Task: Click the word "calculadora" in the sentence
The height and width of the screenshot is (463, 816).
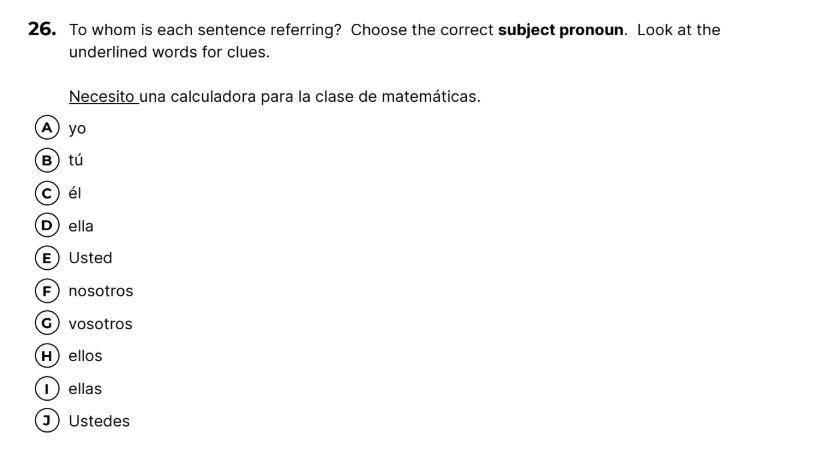Action: (x=211, y=97)
